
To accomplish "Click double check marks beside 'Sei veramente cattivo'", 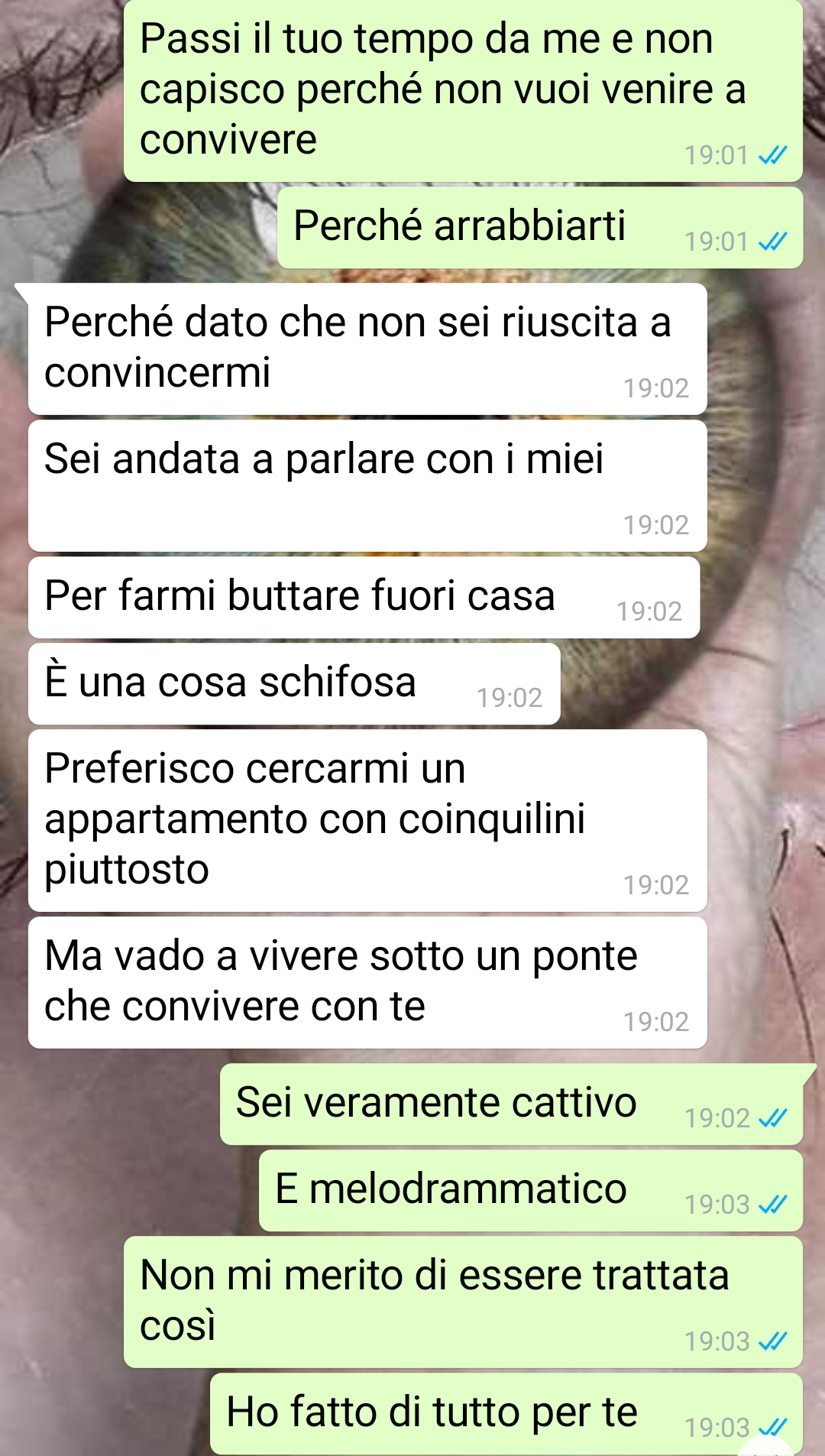I will tap(772, 1118).
